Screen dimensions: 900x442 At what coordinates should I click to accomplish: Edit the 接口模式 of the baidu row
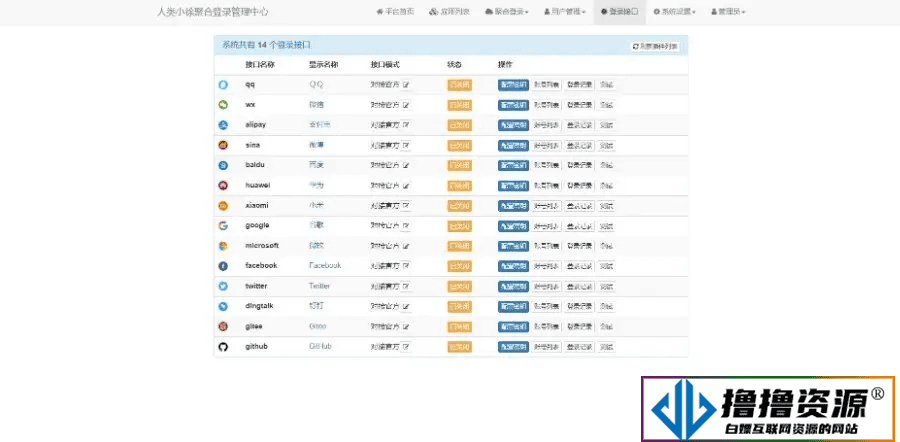(x=406, y=165)
